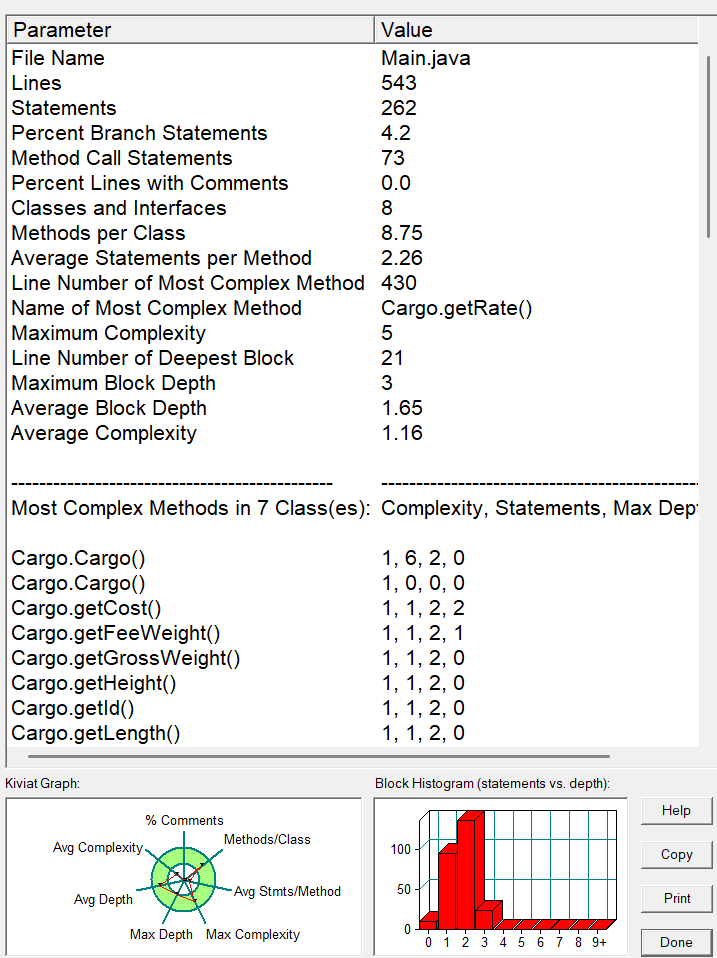Select the value 1, 1, 2, 1
The height and width of the screenshot is (958, 717).
(x=423, y=634)
